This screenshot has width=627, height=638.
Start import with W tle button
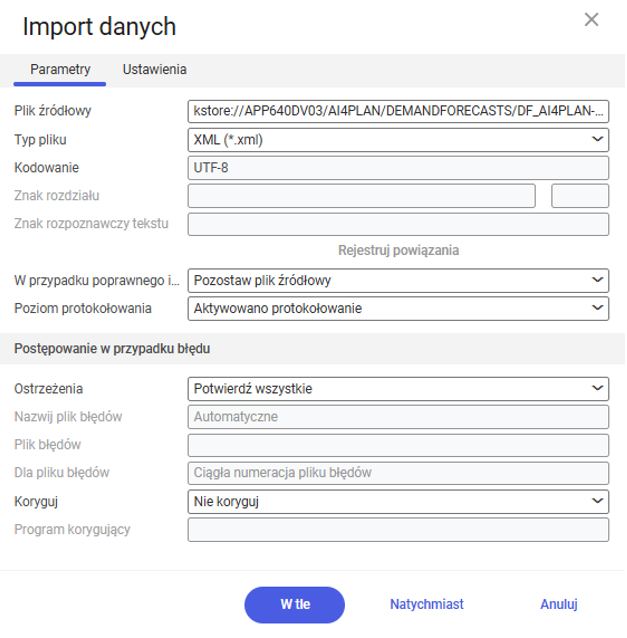click(295, 605)
